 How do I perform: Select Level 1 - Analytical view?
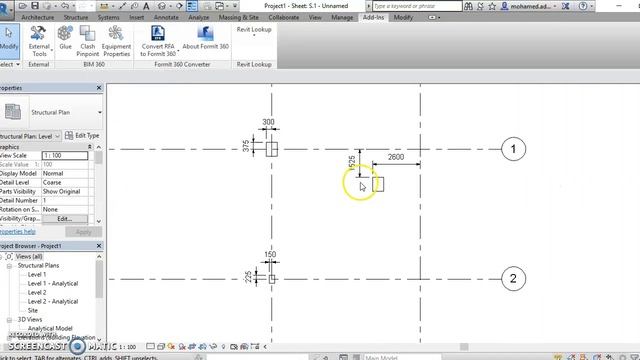click(53, 284)
